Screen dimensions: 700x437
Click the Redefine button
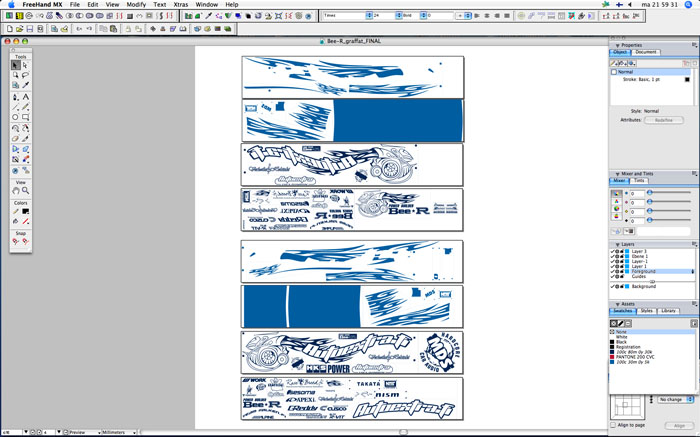pyautogui.click(x=664, y=120)
